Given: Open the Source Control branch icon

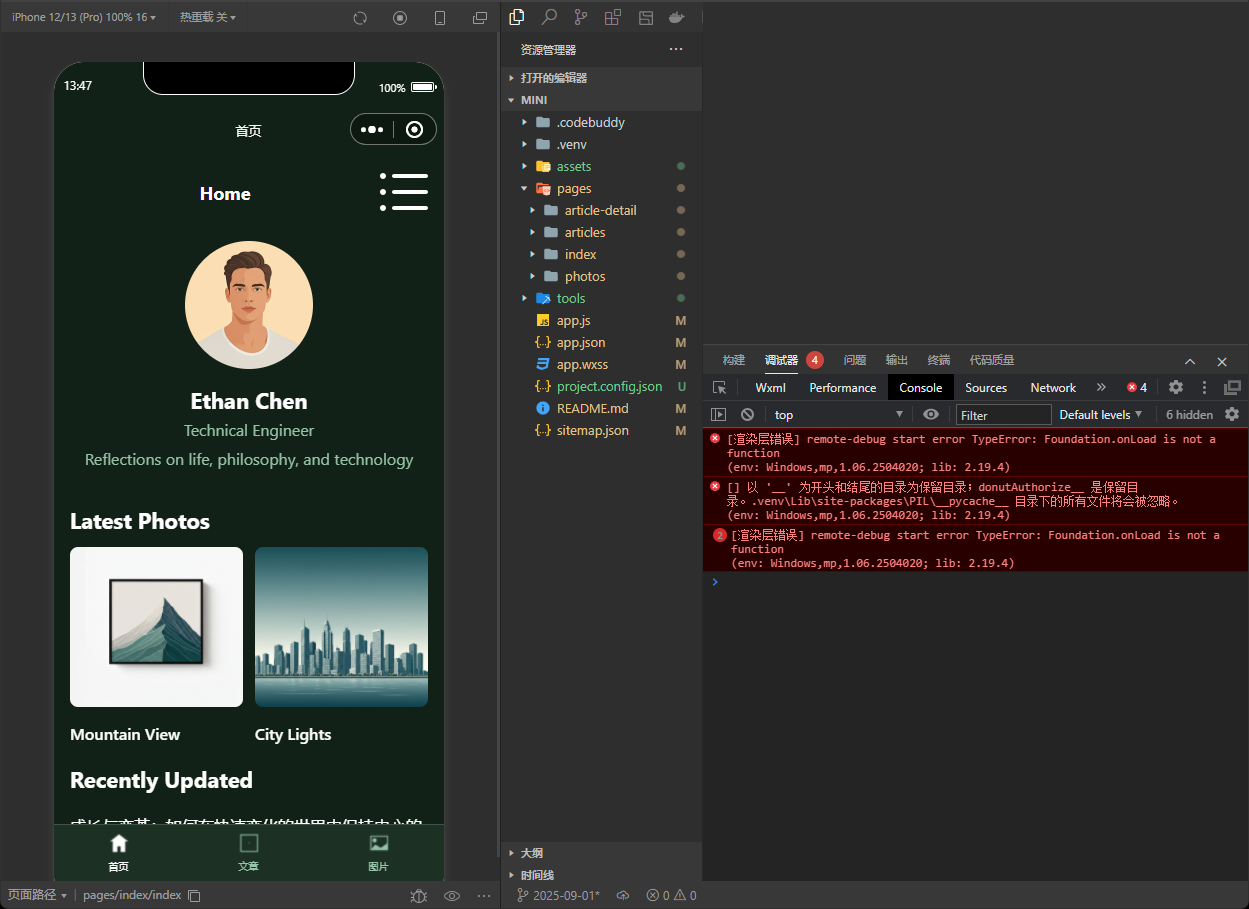Looking at the screenshot, I should (581, 17).
